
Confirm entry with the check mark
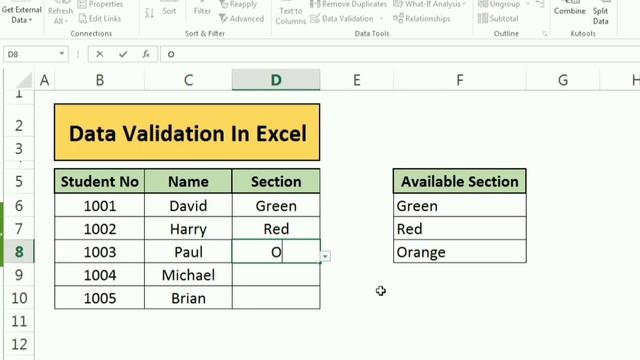pos(123,54)
